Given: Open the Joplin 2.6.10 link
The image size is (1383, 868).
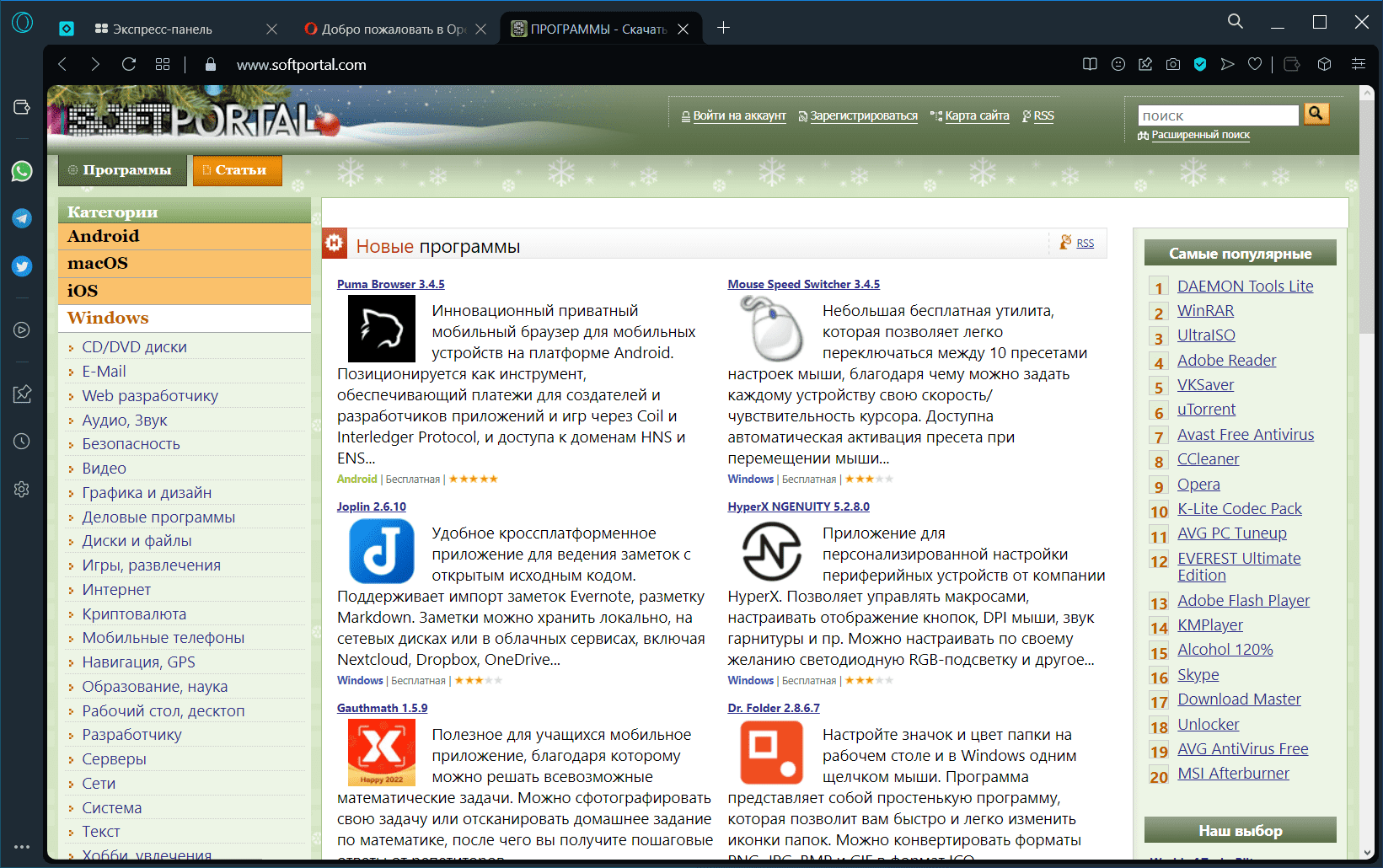Looking at the screenshot, I should 371,506.
